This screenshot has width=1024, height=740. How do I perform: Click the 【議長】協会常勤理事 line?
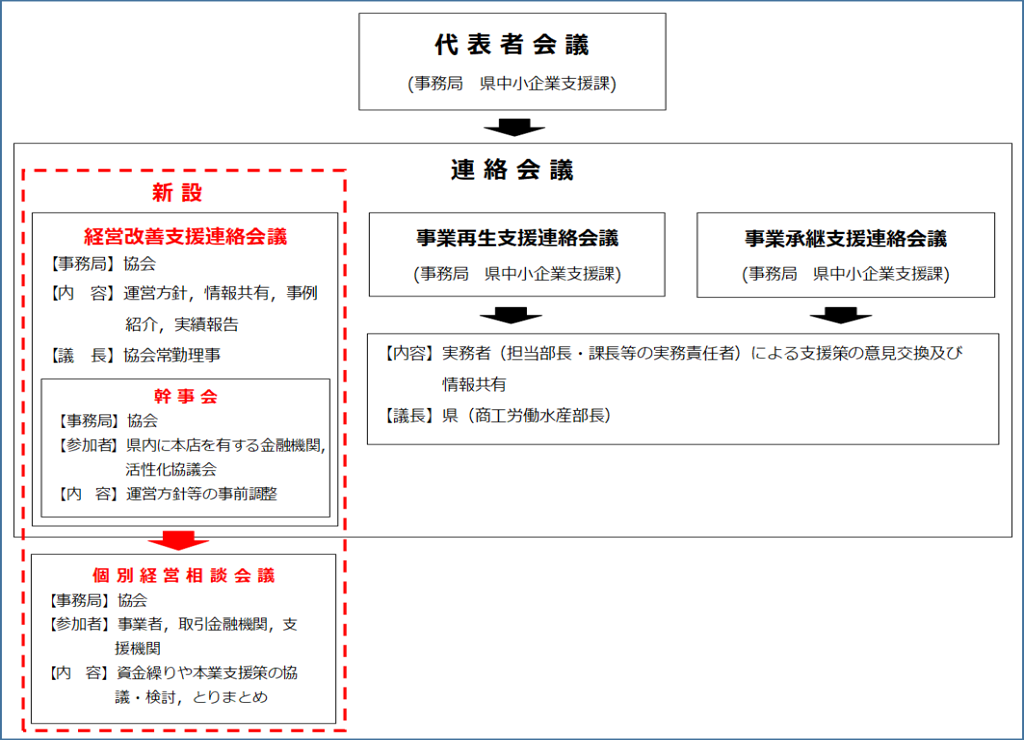point(136,354)
